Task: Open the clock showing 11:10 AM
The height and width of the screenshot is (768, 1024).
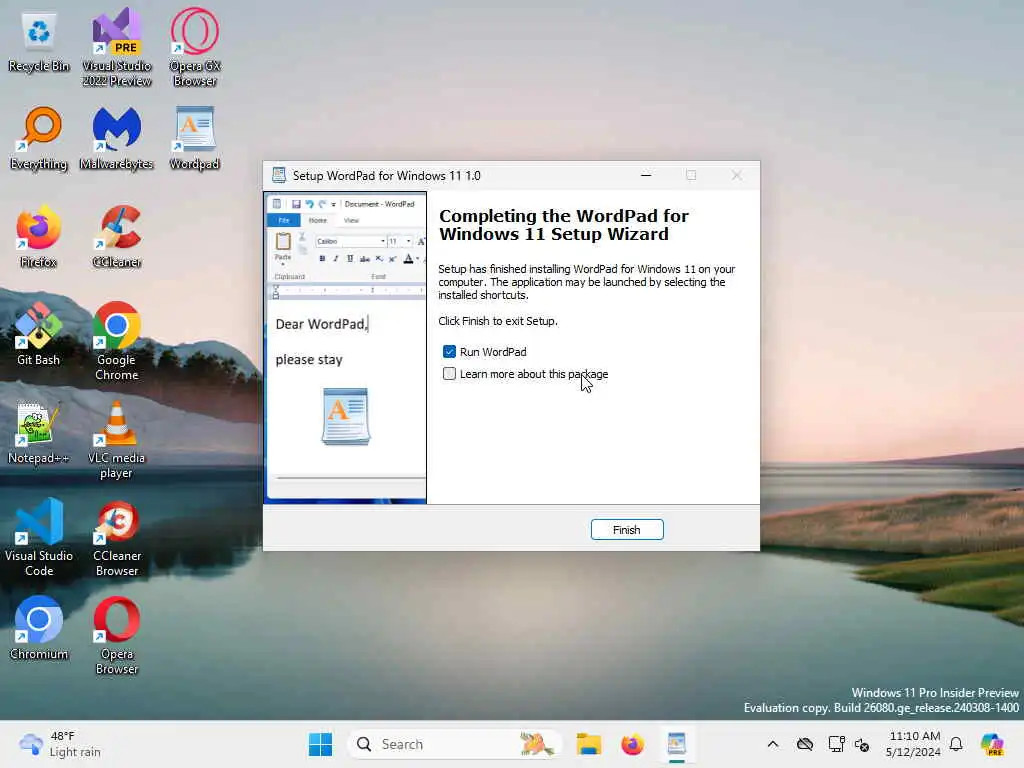Action: [914, 744]
